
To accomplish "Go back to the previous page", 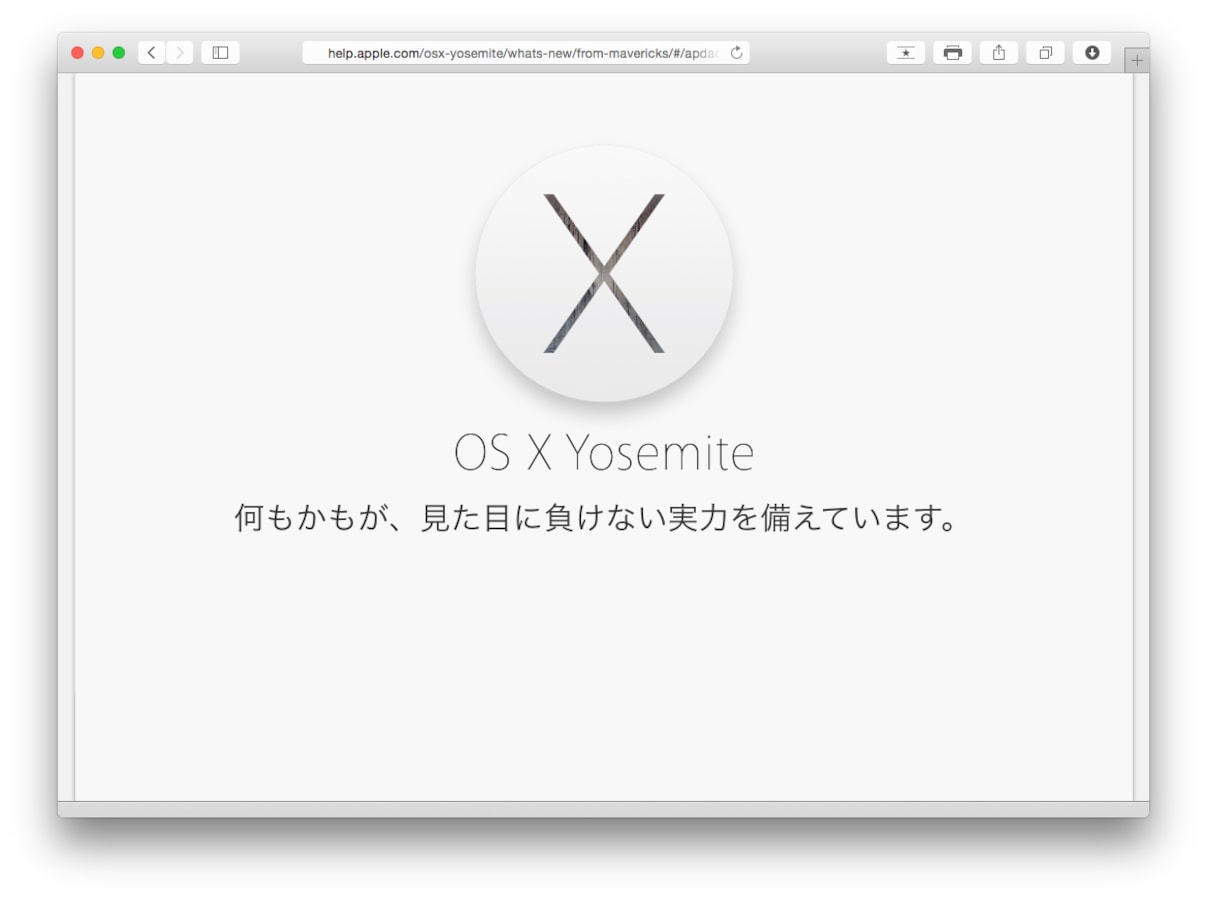I will [152, 53].
